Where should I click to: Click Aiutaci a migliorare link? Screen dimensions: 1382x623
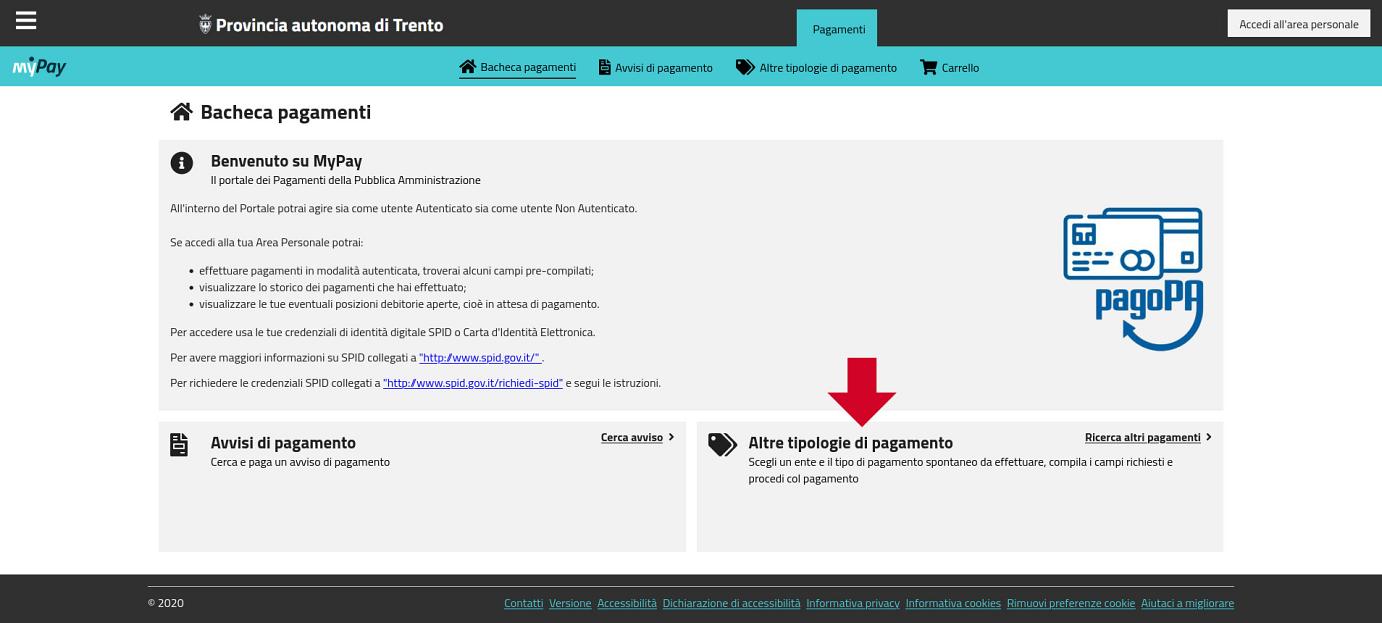pyautogui.click(x=1188, y=603)
